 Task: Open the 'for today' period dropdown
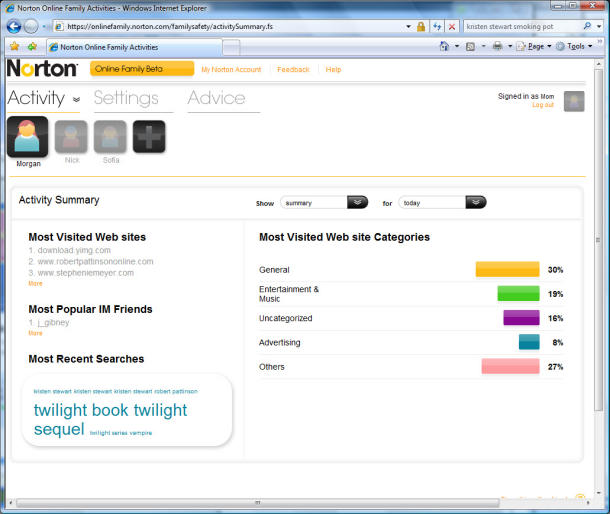pos(476,202)
